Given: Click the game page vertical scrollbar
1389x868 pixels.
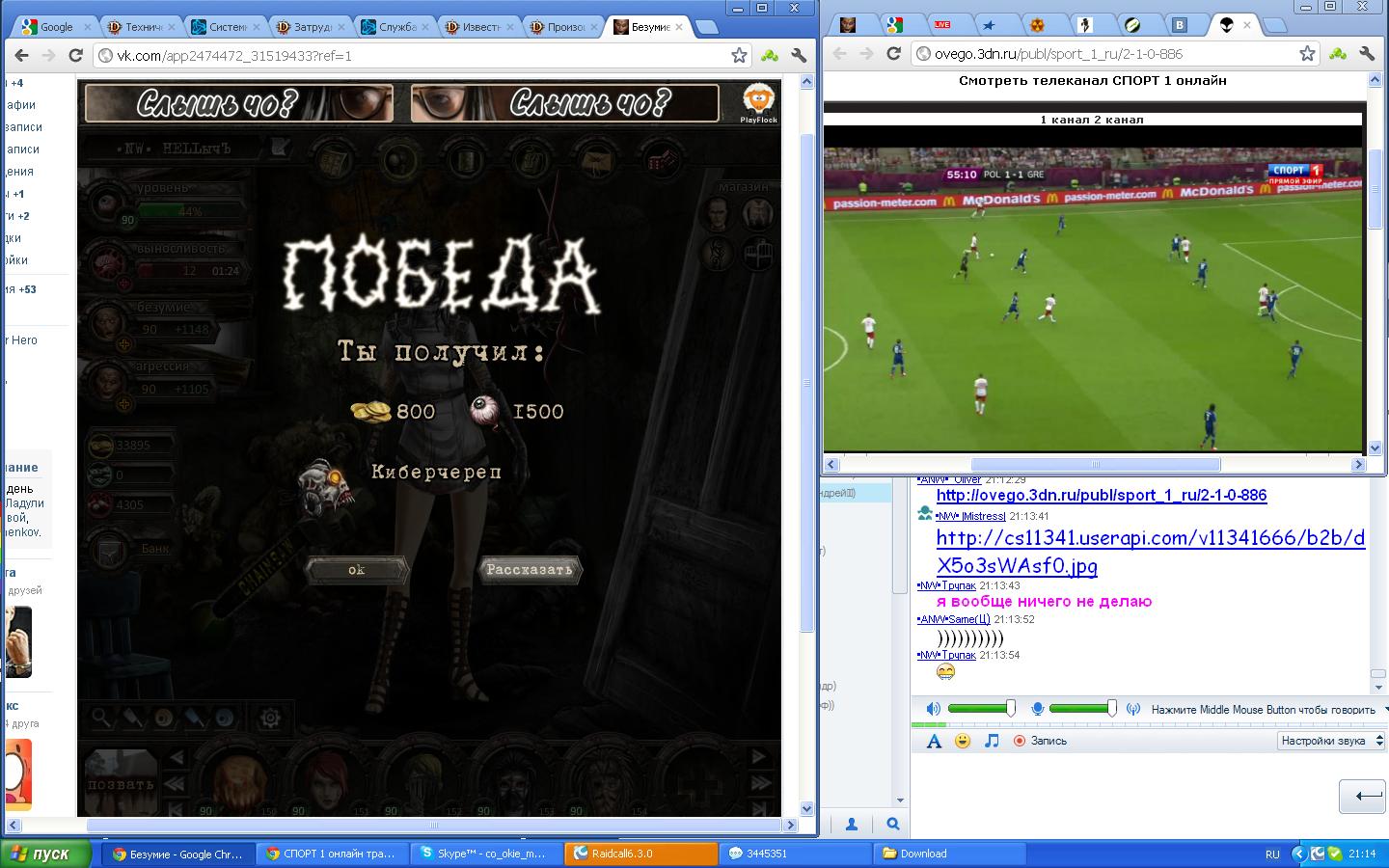Looking at the screenshot, I should pos(808,382).
